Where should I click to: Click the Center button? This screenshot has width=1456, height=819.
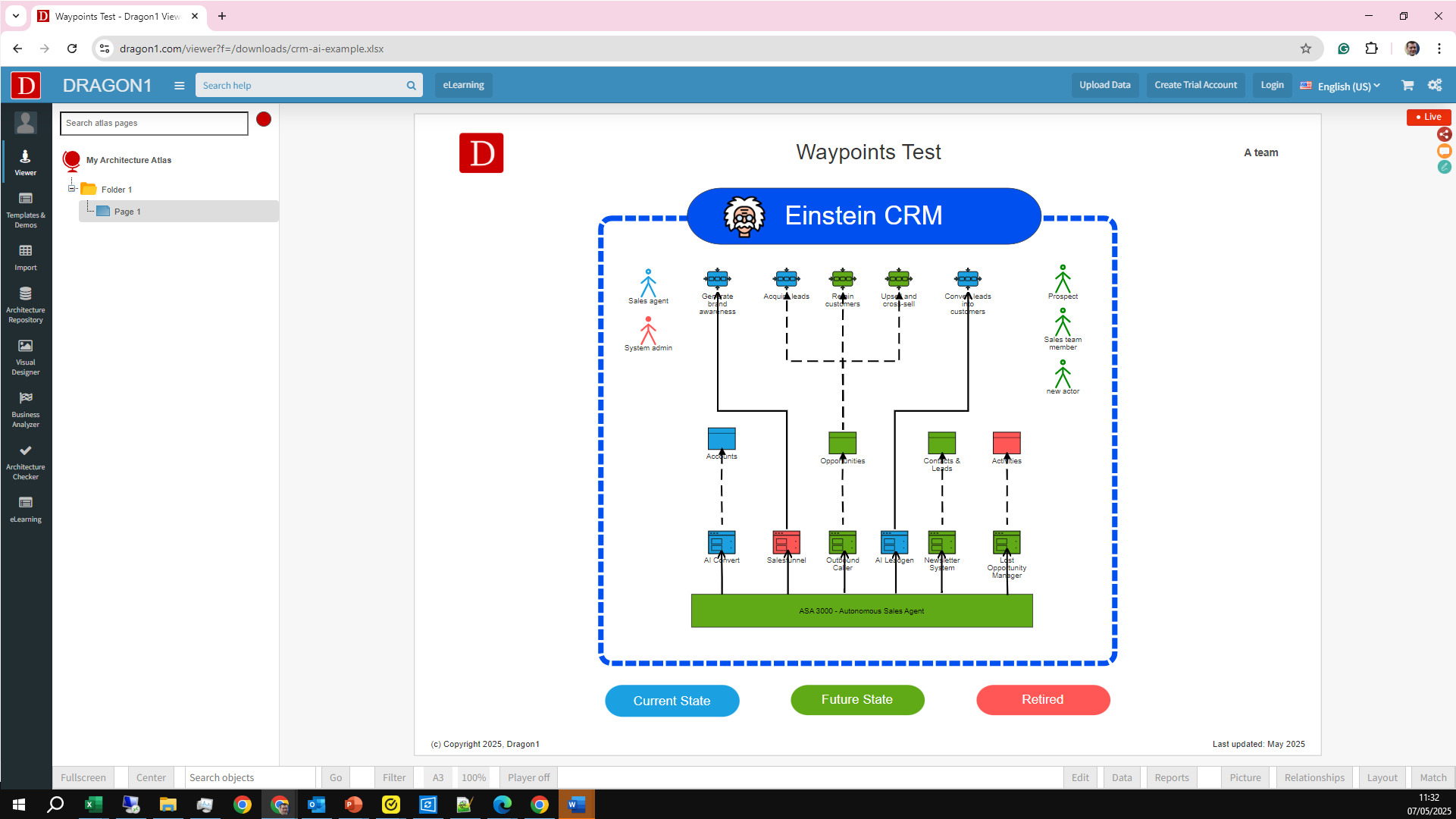pyautogui.click(x=151, y=777)
